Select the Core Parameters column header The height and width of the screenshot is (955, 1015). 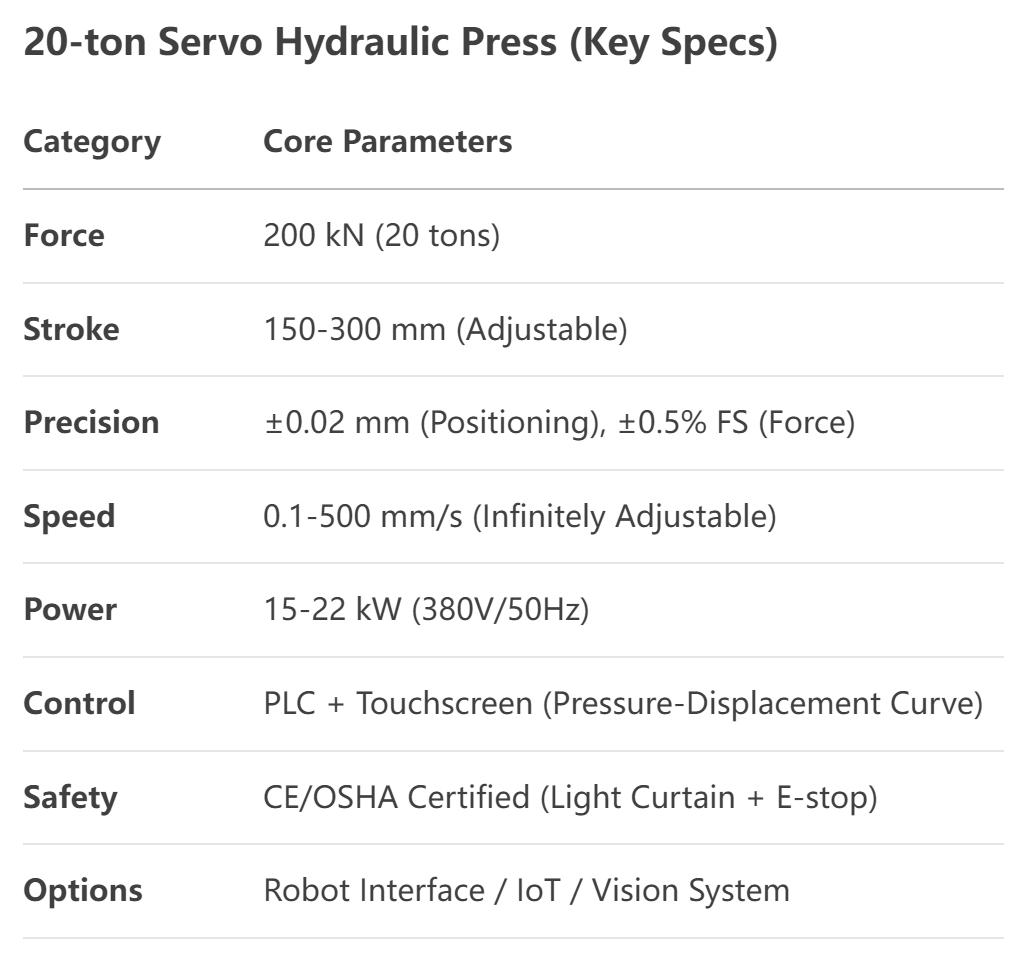coord(388,141)
